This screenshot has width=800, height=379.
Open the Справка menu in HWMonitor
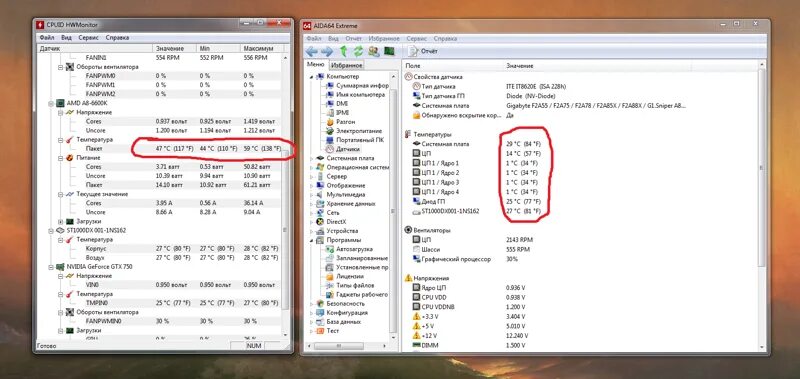(117, 38)
